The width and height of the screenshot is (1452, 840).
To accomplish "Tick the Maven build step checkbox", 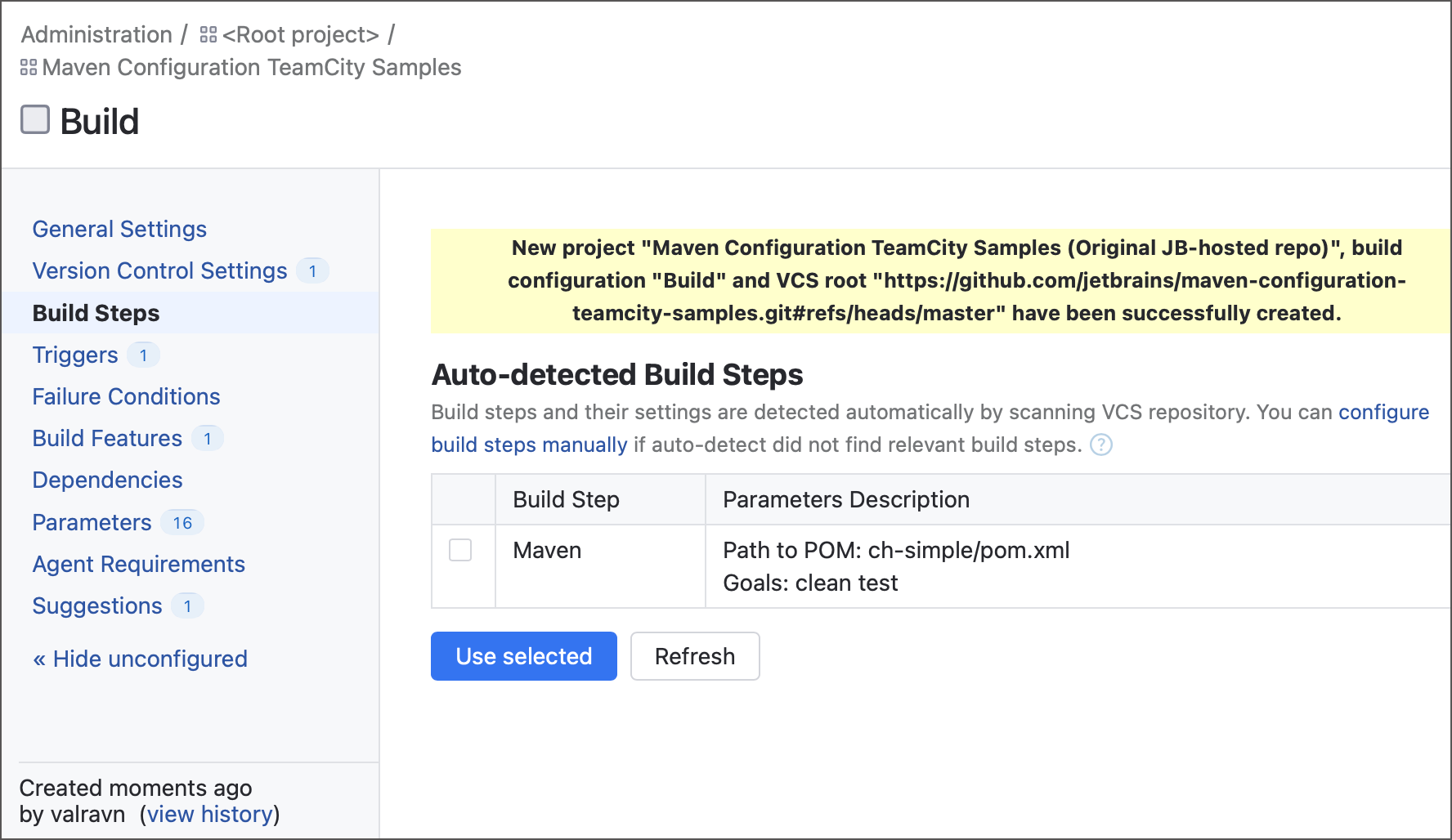I will (460, 550).
